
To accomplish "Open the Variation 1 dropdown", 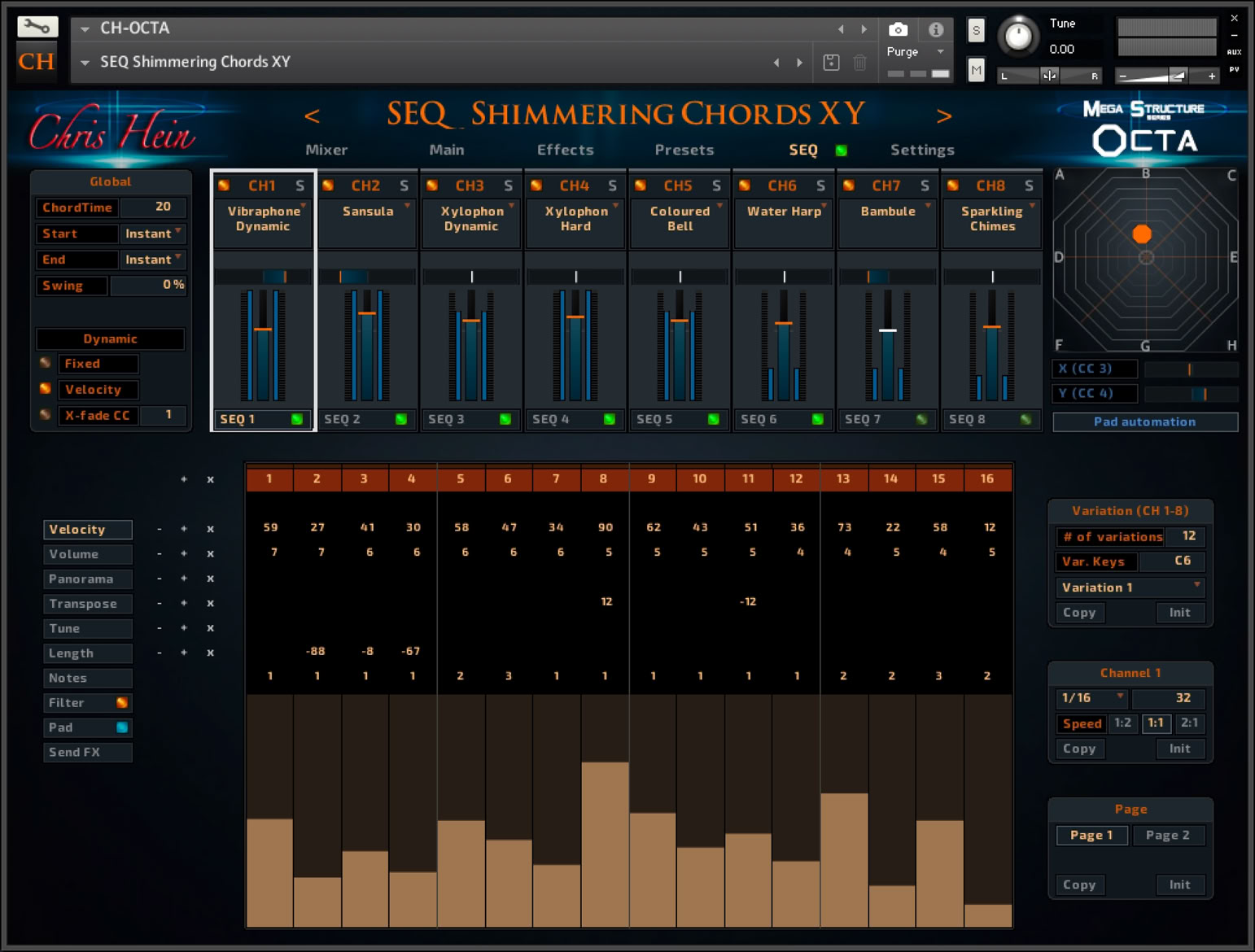I will click(x=1130, y=587).
